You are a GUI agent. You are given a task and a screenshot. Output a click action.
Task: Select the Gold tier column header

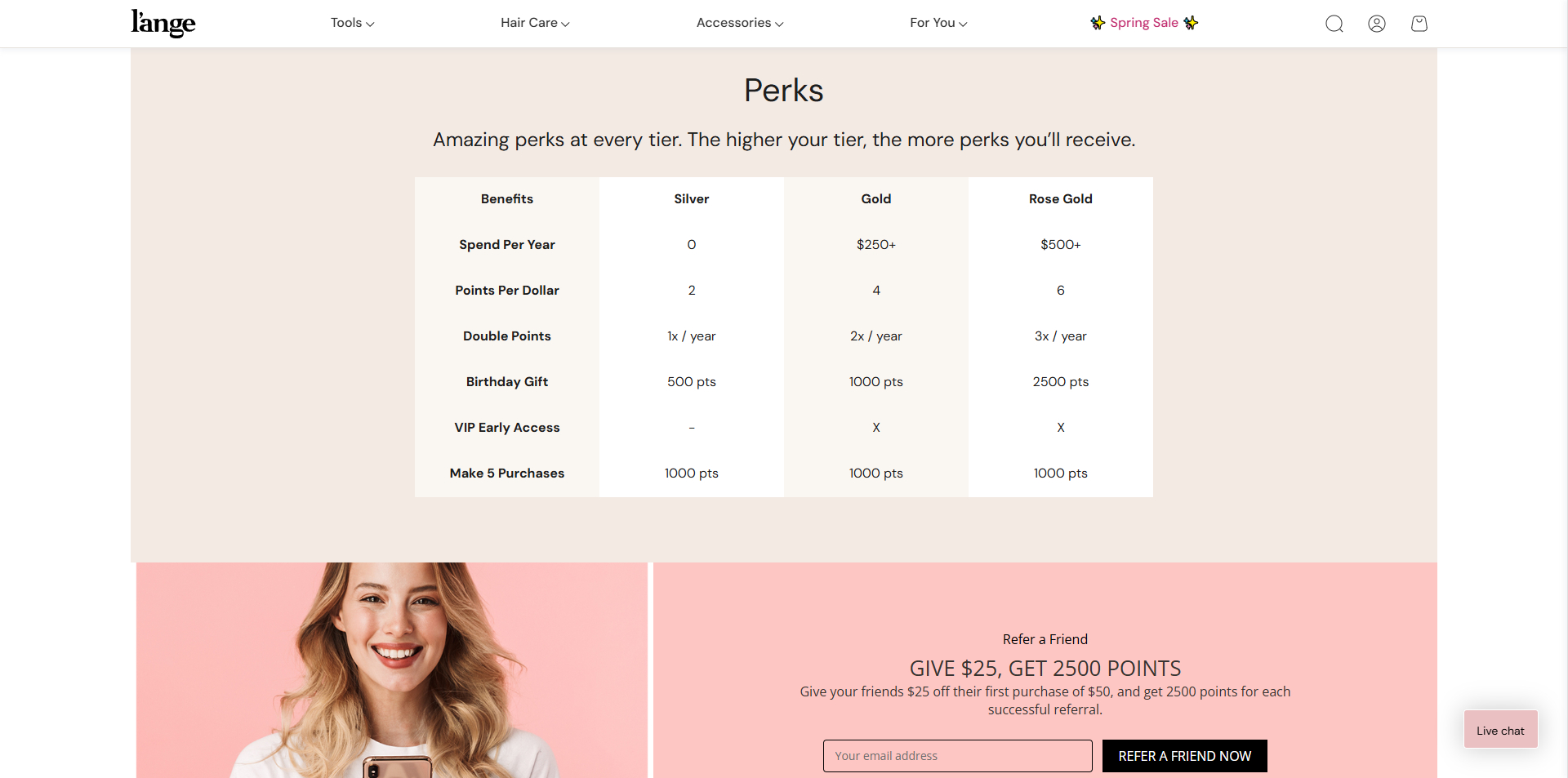tap(876, 199)
